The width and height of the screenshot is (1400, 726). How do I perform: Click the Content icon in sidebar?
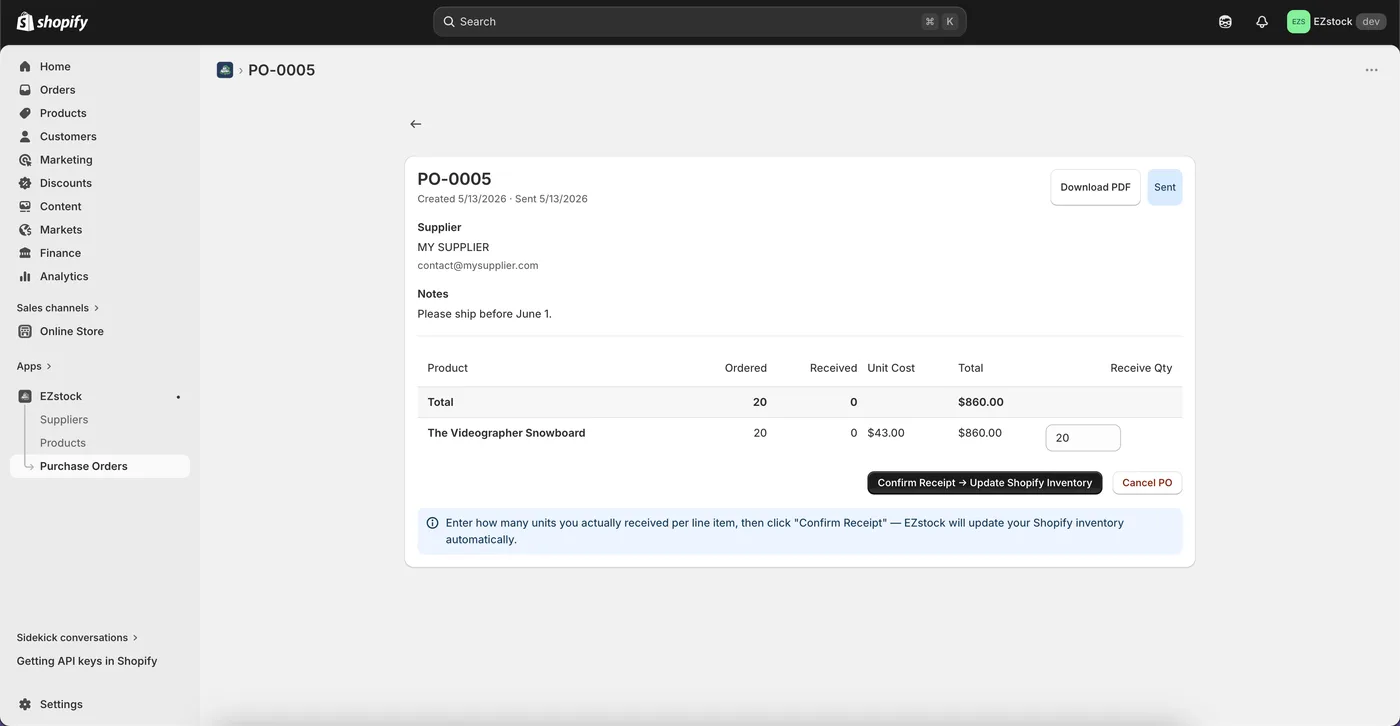click(x=25, y=206)
